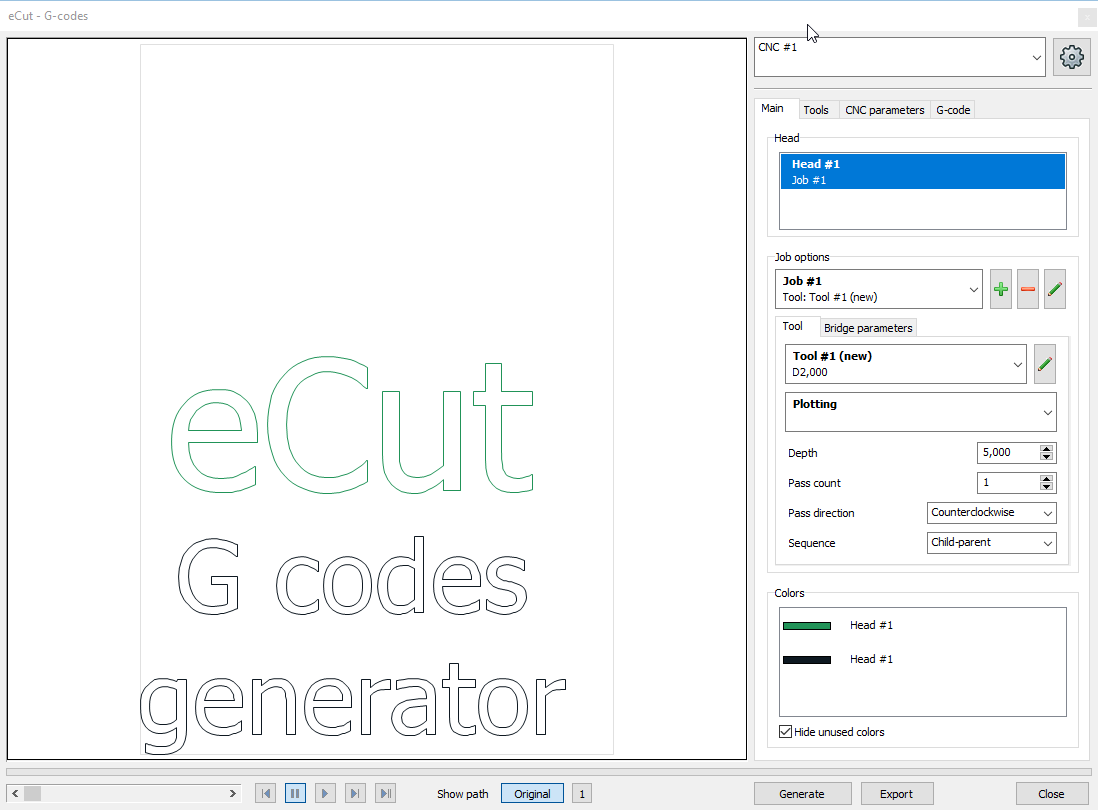Click horizontal scrollbar left arrow
The image size is (1098, 810).
[15, 793]
